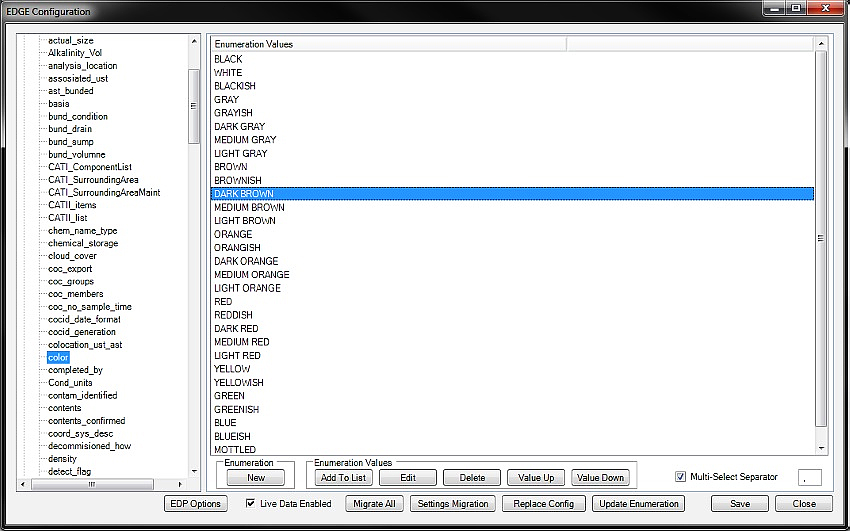Screen dimensions: 850x531
Task: Select decommisioned_how tree item
Action: click(x=89, y=446)
